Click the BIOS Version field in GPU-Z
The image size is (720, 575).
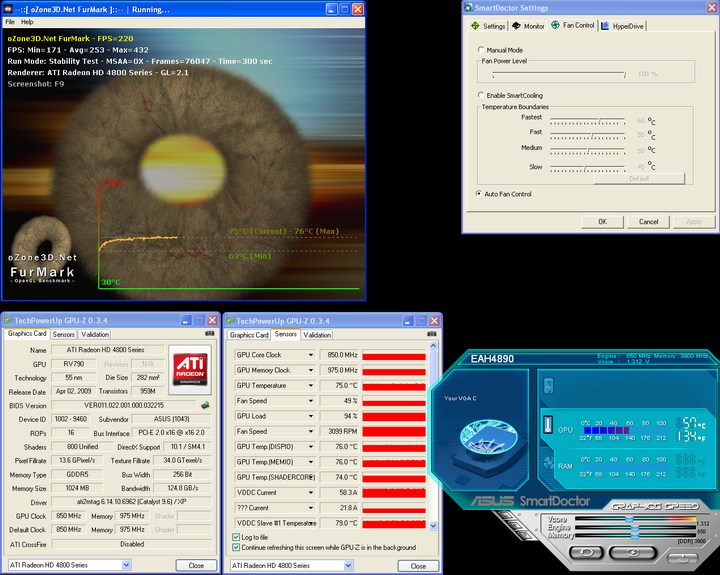point(124,405)
